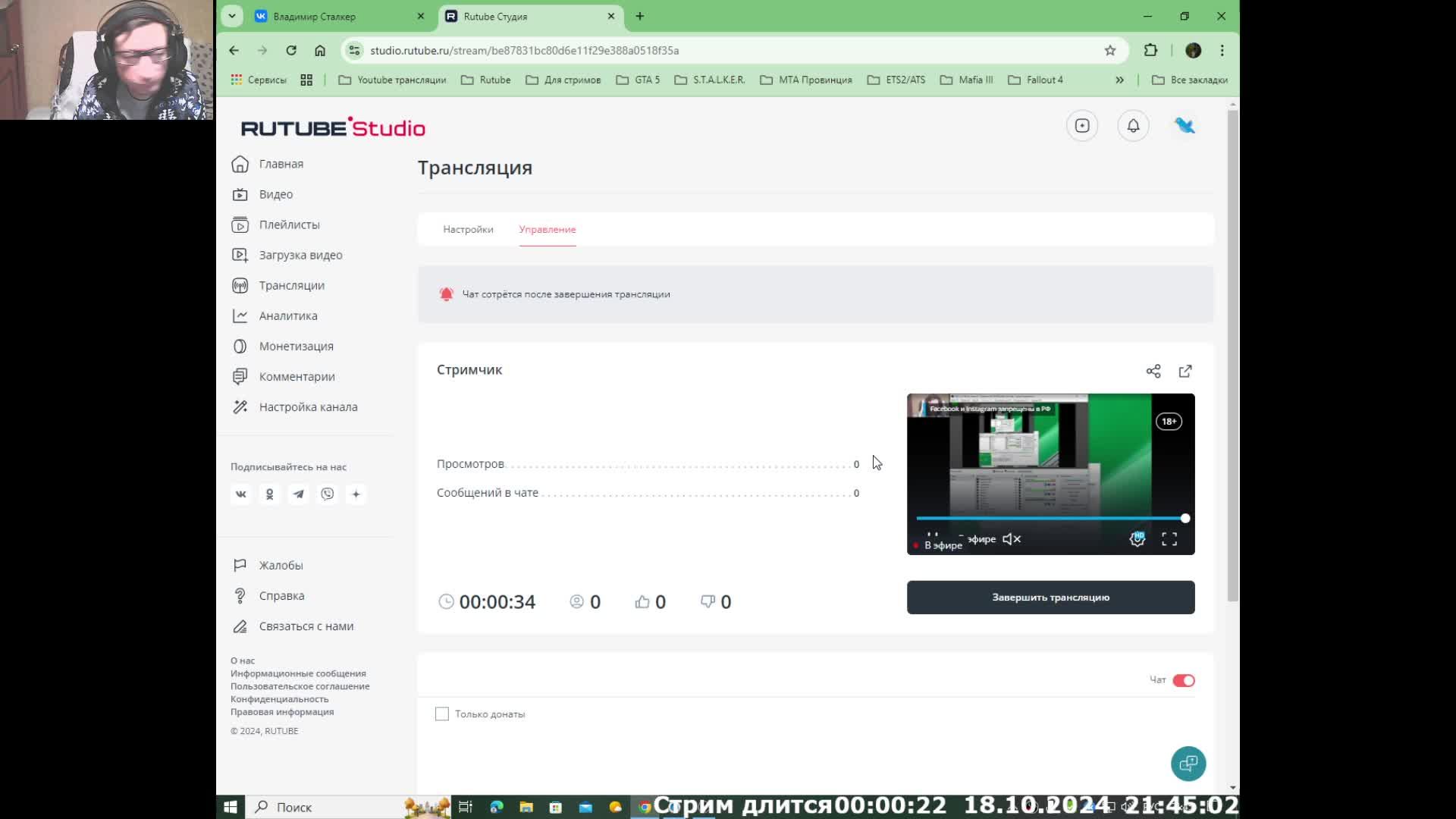1456x819 pixels.
Task: Open Правовая информация footer link
Action: [282, 712]
